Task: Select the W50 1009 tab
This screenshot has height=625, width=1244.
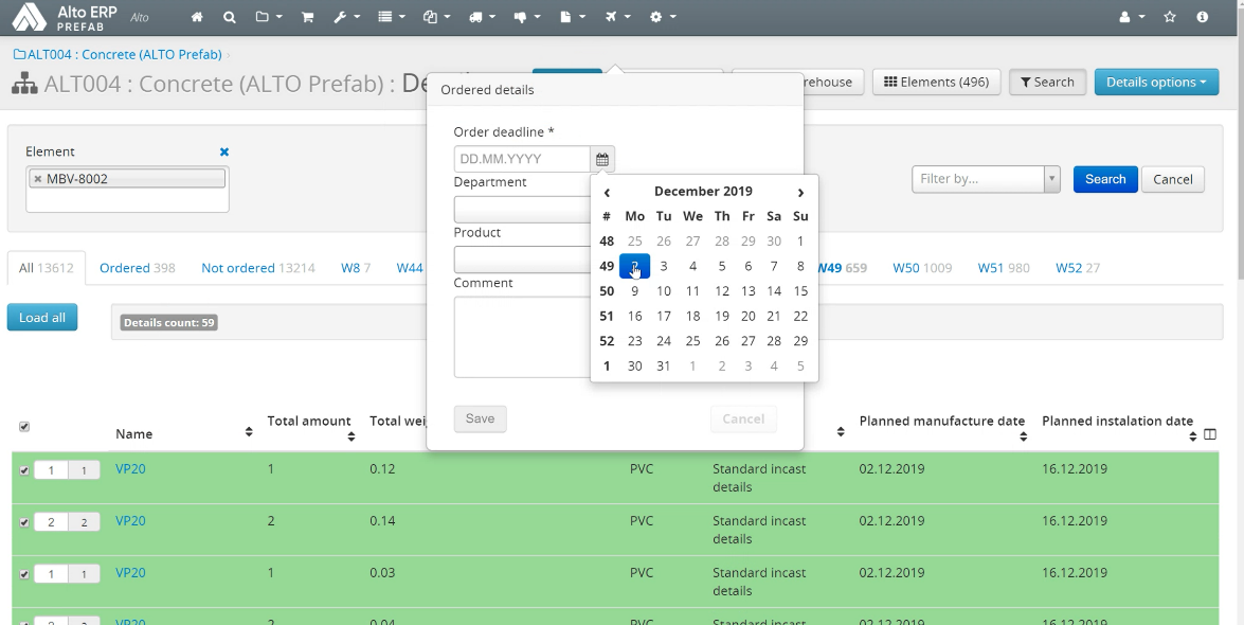Action: (922, 268)
